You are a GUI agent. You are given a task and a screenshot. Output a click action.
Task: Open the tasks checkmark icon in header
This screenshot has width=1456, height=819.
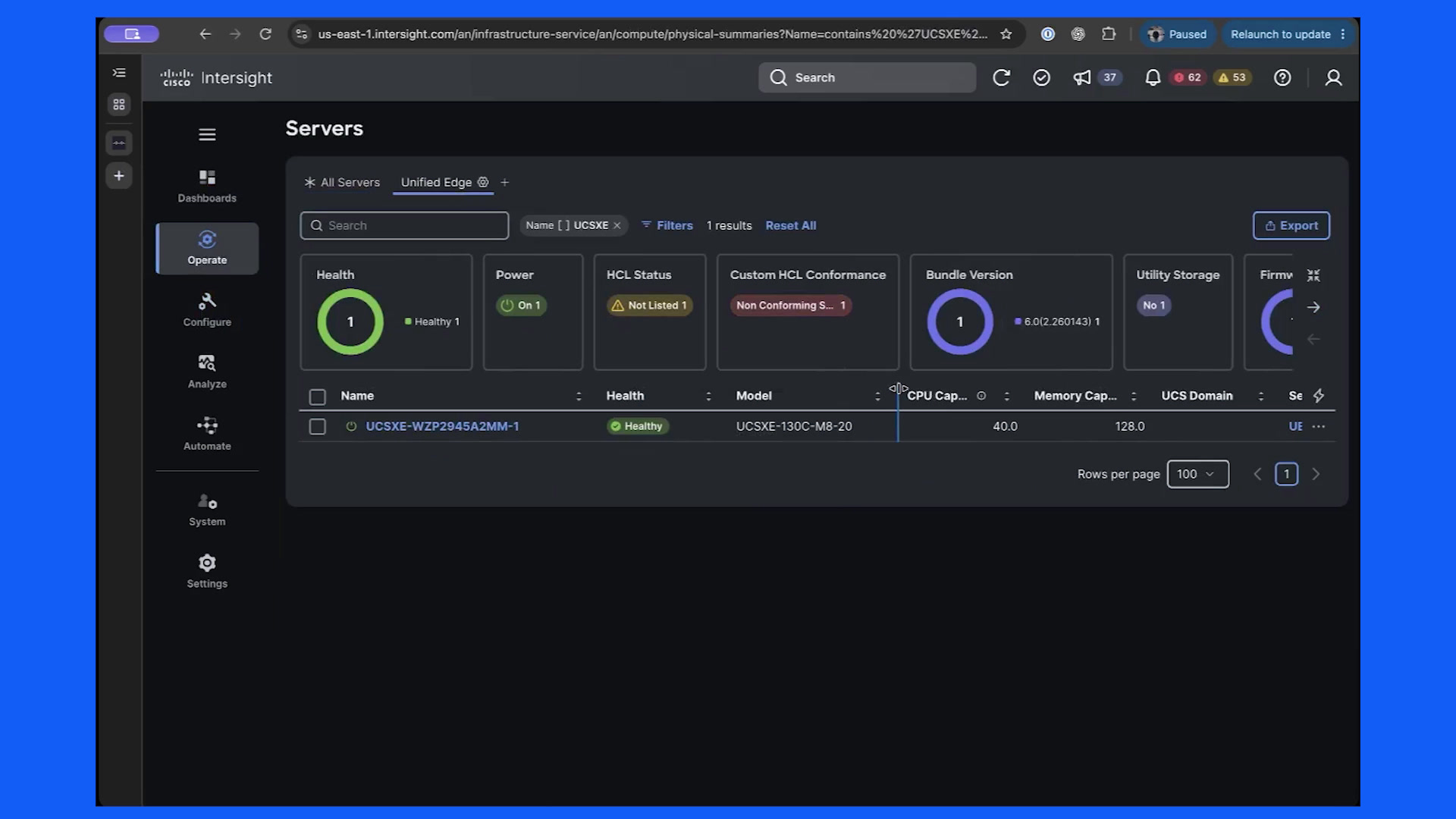click(x=1041, y=77)
